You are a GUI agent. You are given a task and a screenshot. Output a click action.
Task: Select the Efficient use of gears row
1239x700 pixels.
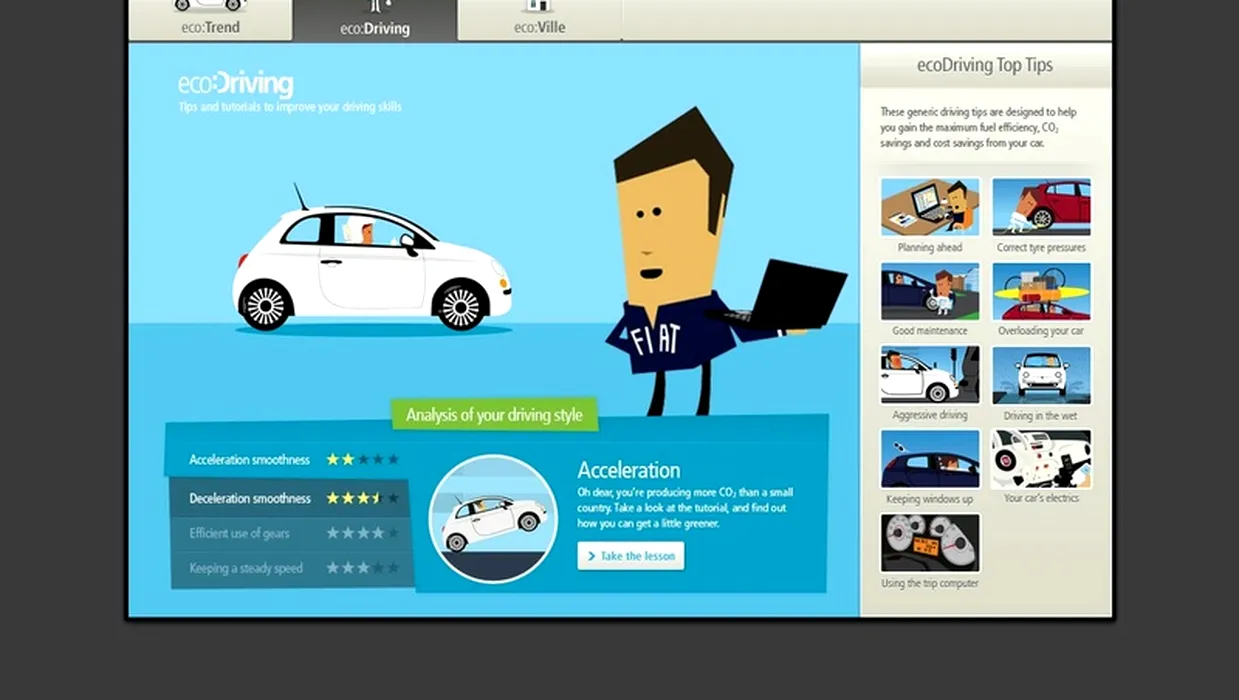click(291, 534)
